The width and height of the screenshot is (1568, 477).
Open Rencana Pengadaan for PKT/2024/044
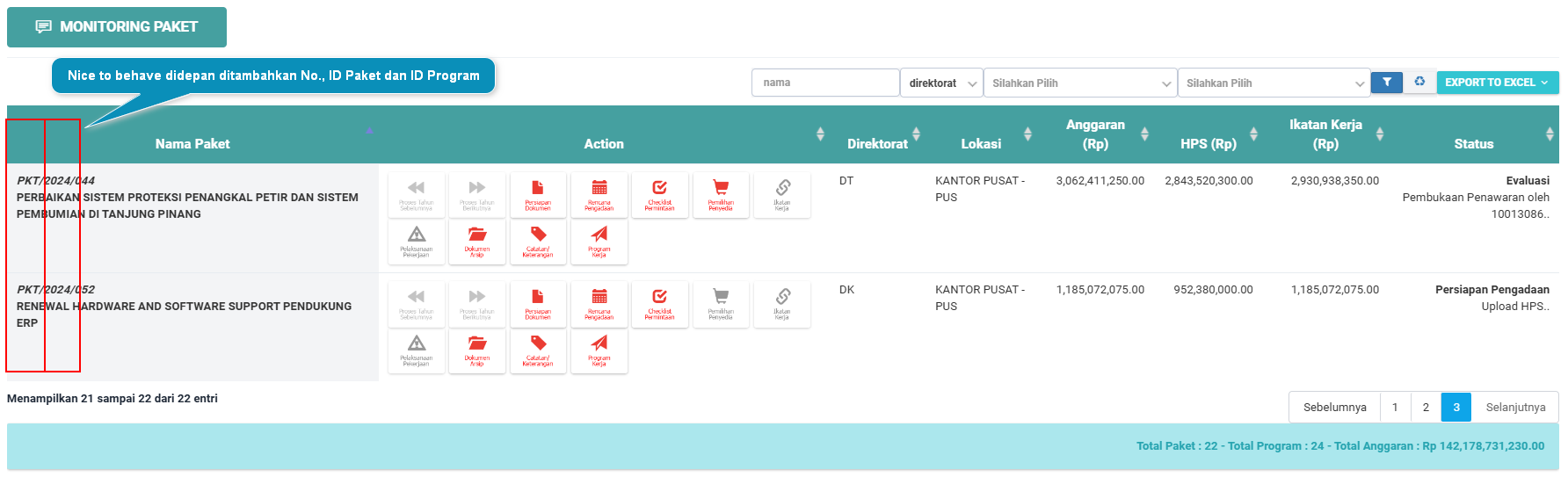pyautogui.click(x=599, y=194)
